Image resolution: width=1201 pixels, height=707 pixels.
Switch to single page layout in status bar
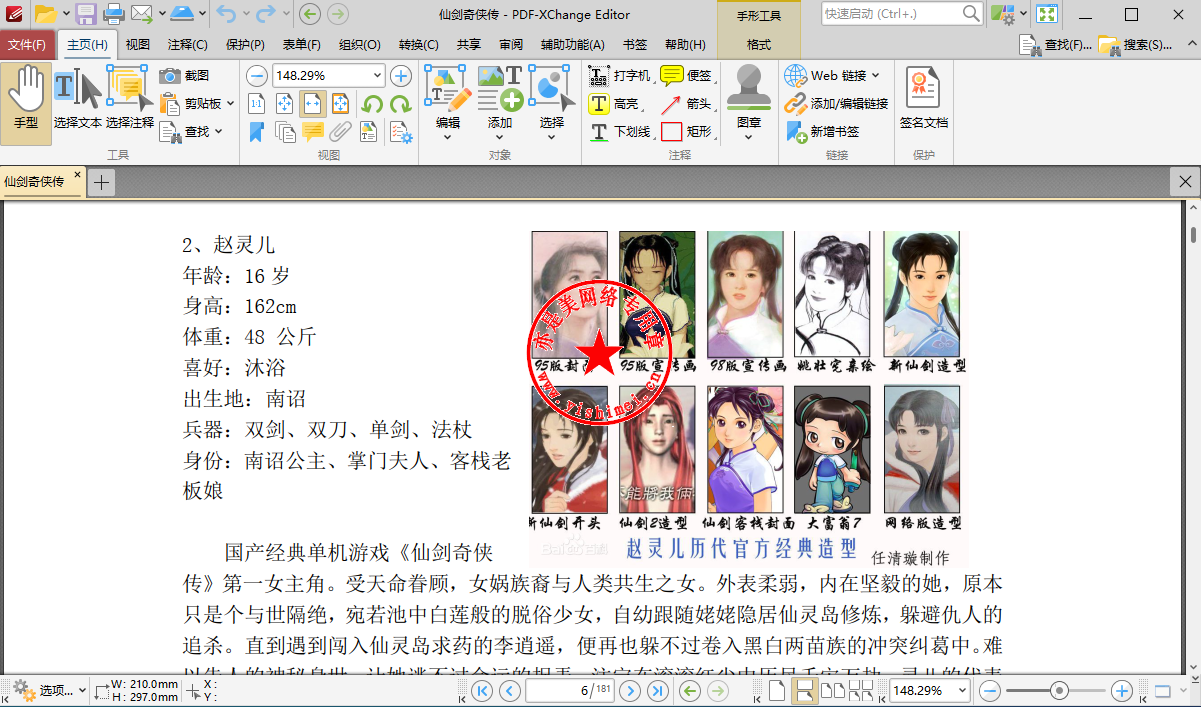point(777,690)
